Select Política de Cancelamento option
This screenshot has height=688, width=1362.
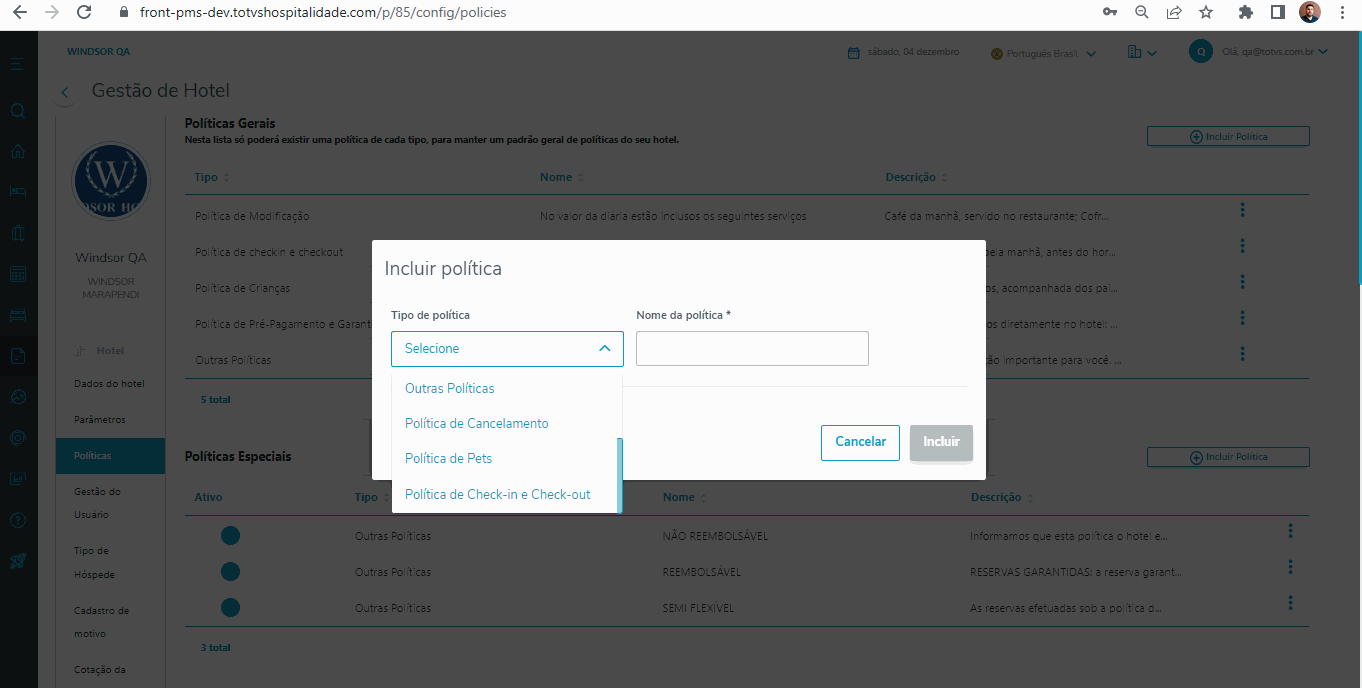tap(476, 424)
